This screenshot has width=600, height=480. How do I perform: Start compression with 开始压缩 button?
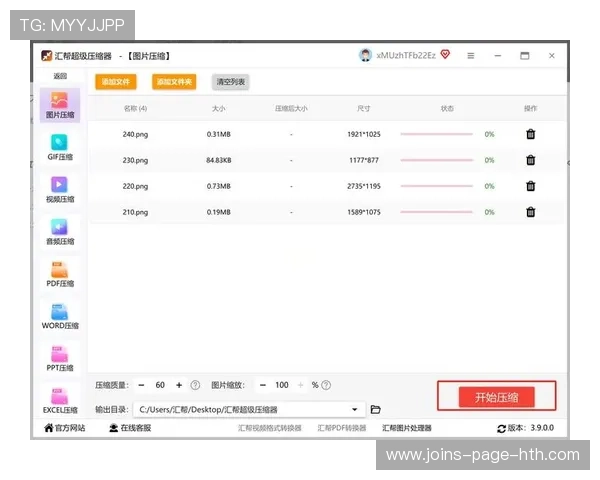click(x=496, y=397)
